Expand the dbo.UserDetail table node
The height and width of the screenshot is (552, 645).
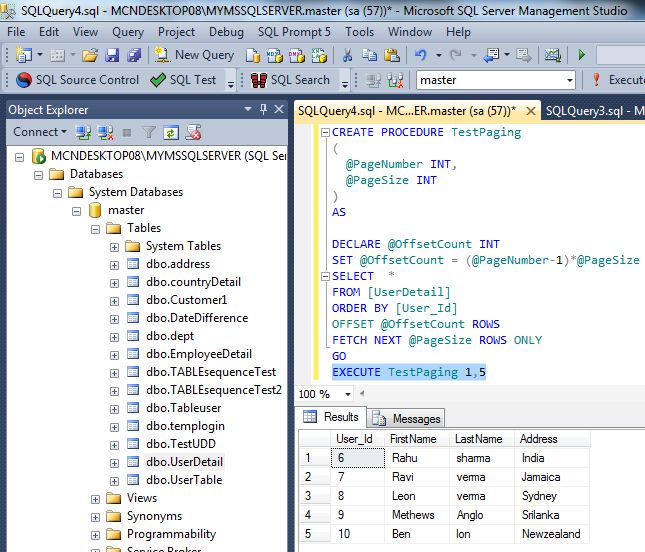[x=114, y=462]
